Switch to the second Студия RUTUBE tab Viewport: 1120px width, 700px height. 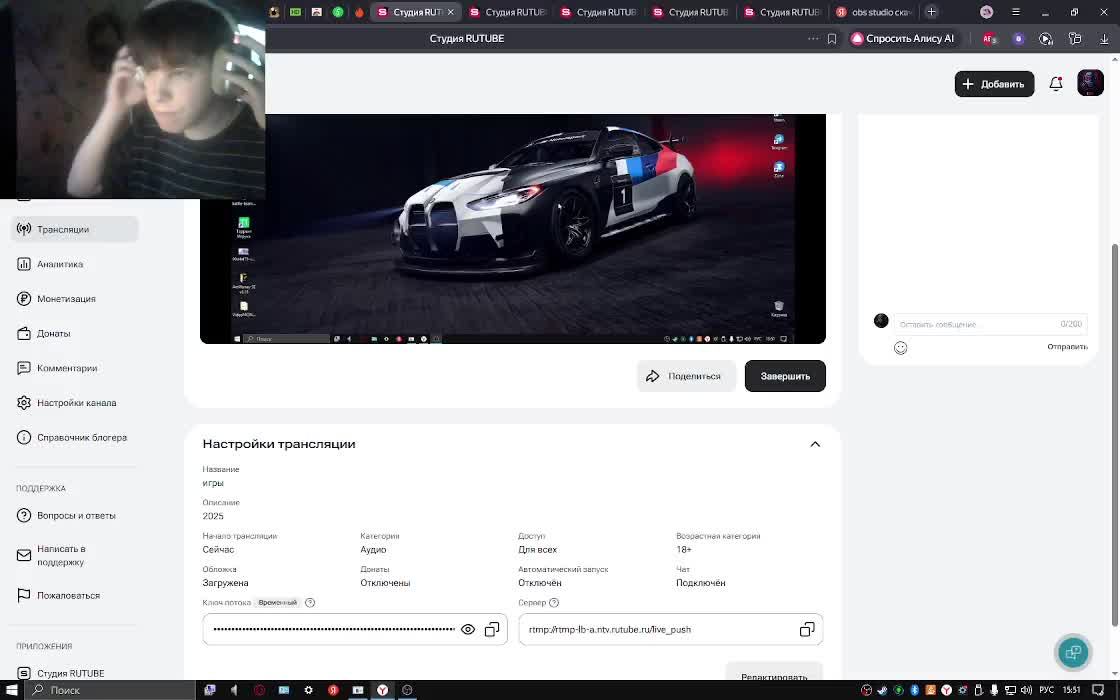tap(508, 12)
